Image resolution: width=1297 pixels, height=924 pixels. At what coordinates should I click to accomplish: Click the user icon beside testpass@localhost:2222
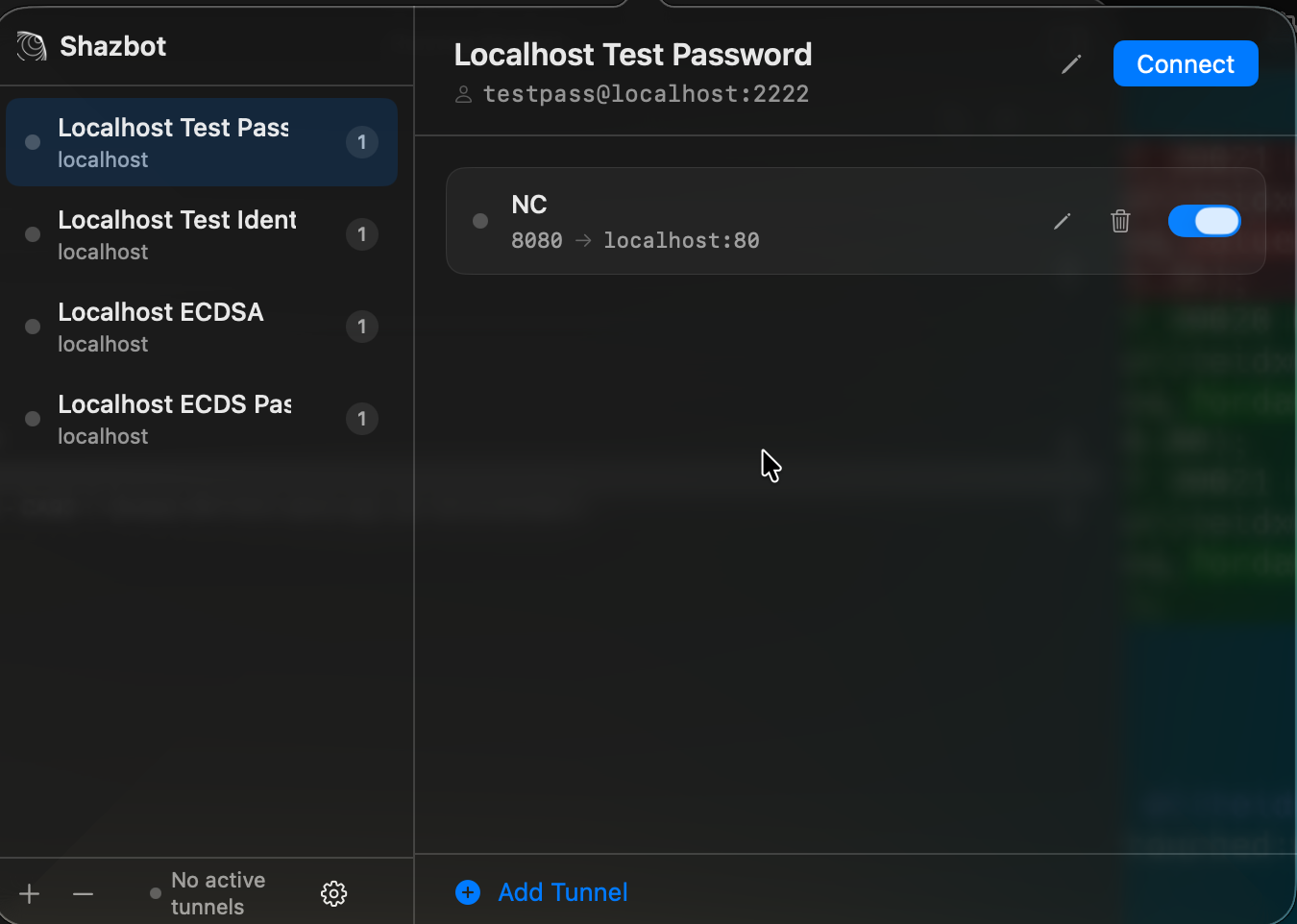463,94
